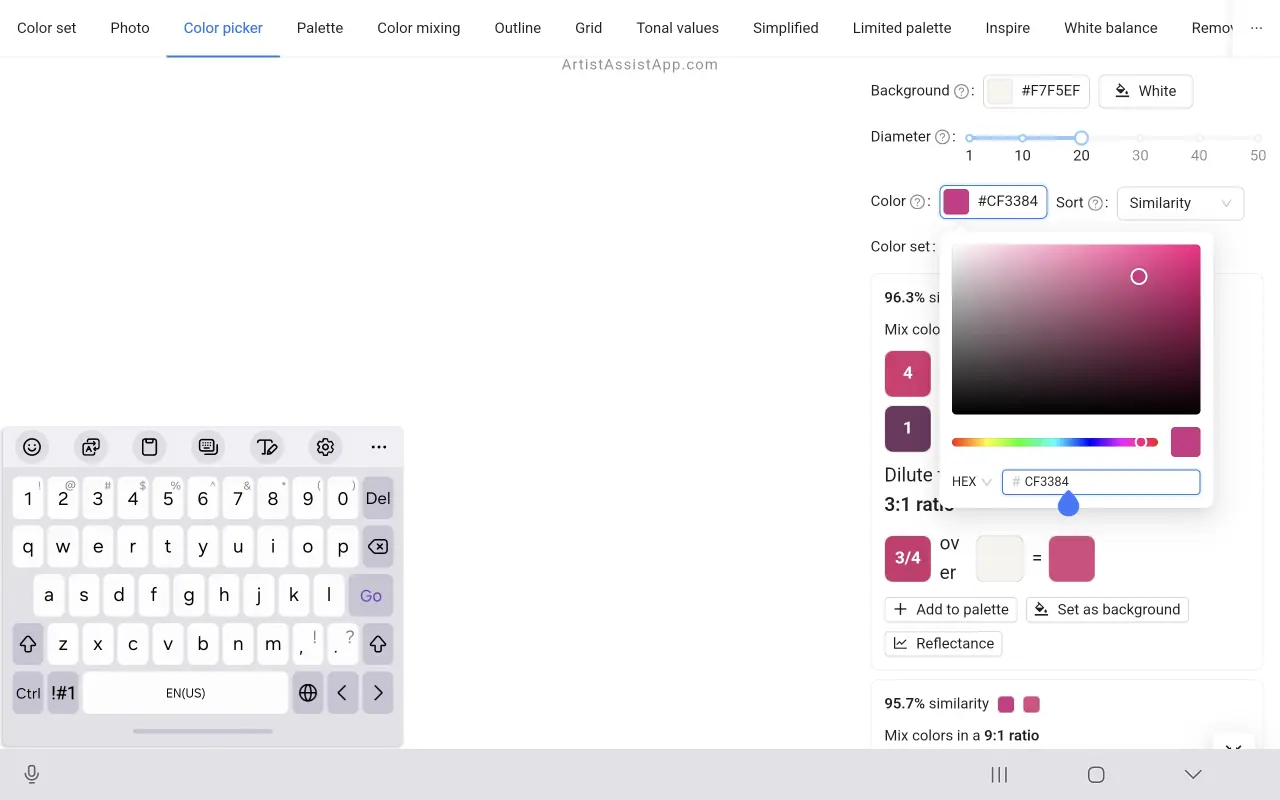Open the Color set tab

(x=47, y=28)
